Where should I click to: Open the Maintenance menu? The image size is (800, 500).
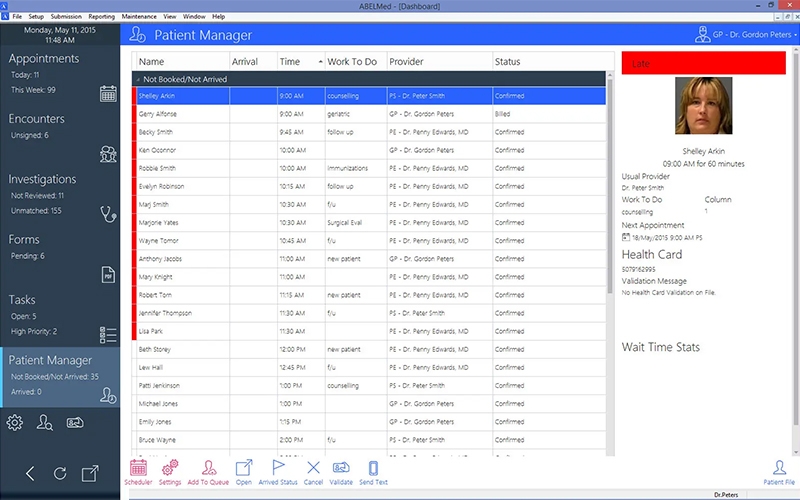[139, 17]
